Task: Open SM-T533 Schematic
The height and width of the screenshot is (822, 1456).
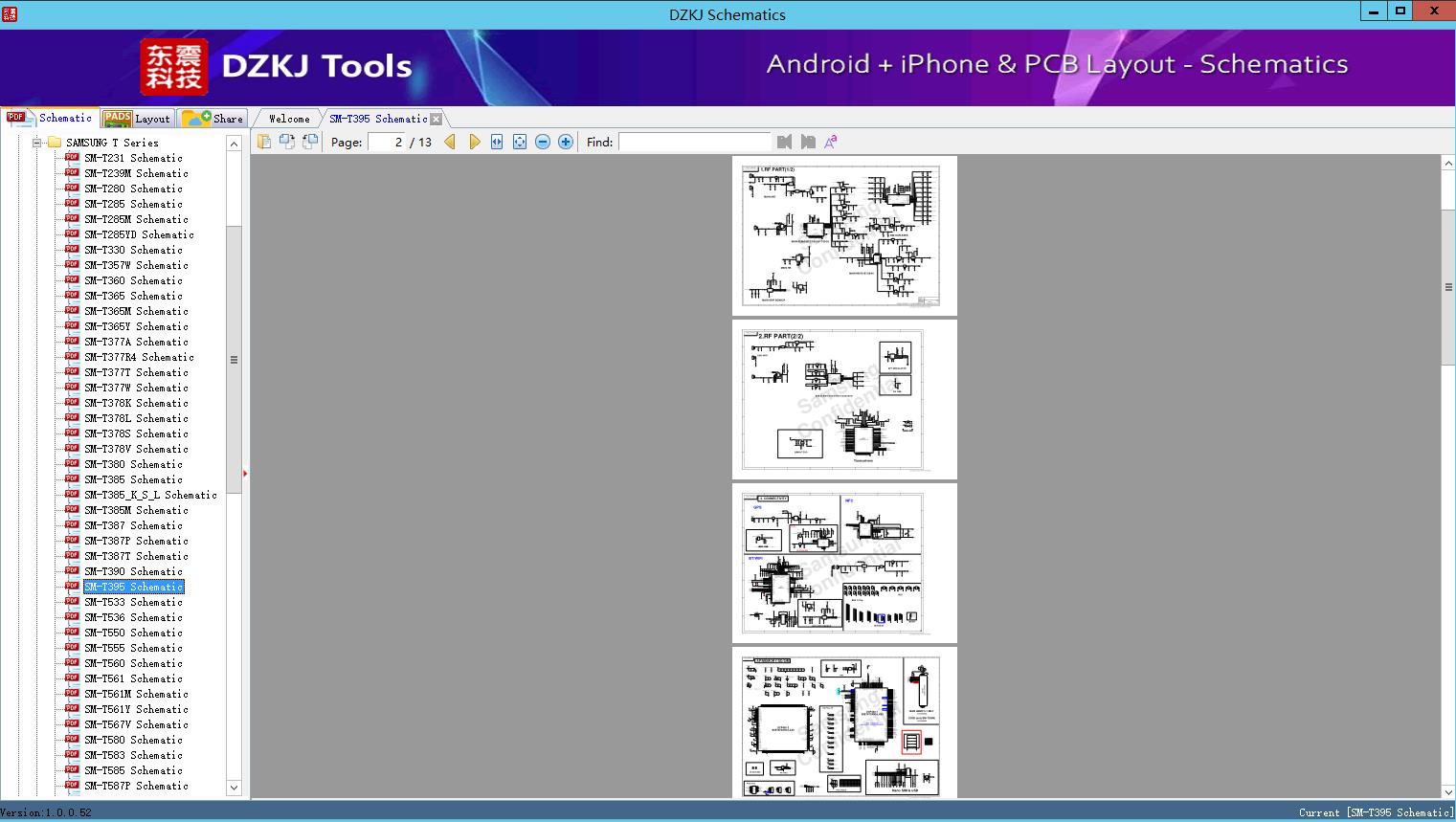Action: pyautogui.click(x=133, y=602)
